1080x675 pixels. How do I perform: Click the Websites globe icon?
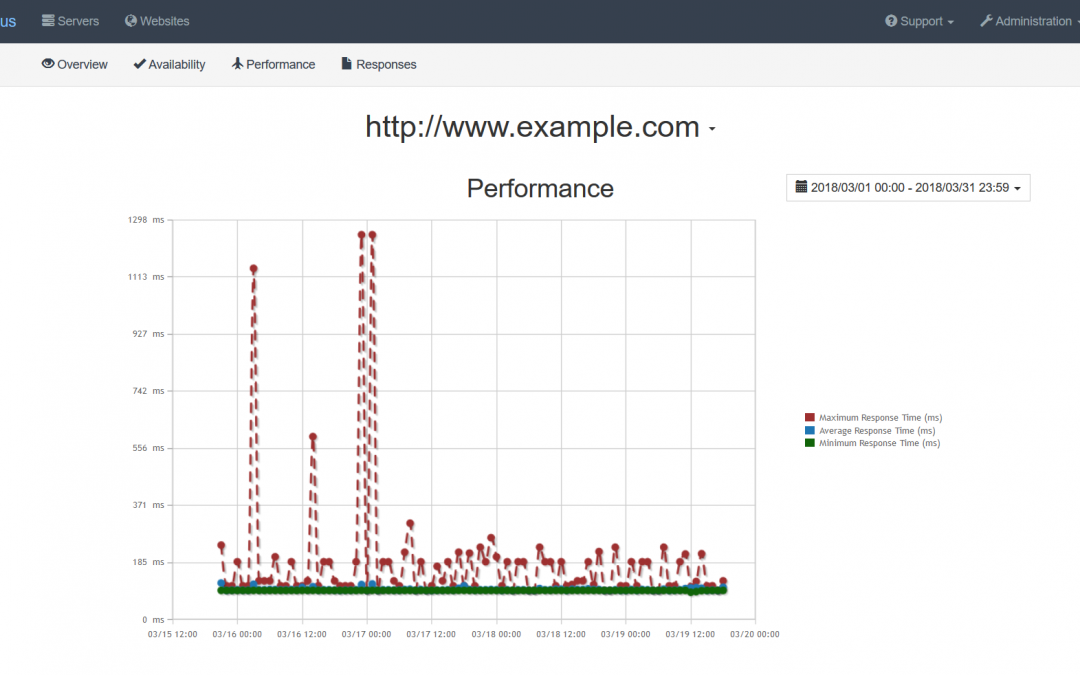click(x=131, y=21)
